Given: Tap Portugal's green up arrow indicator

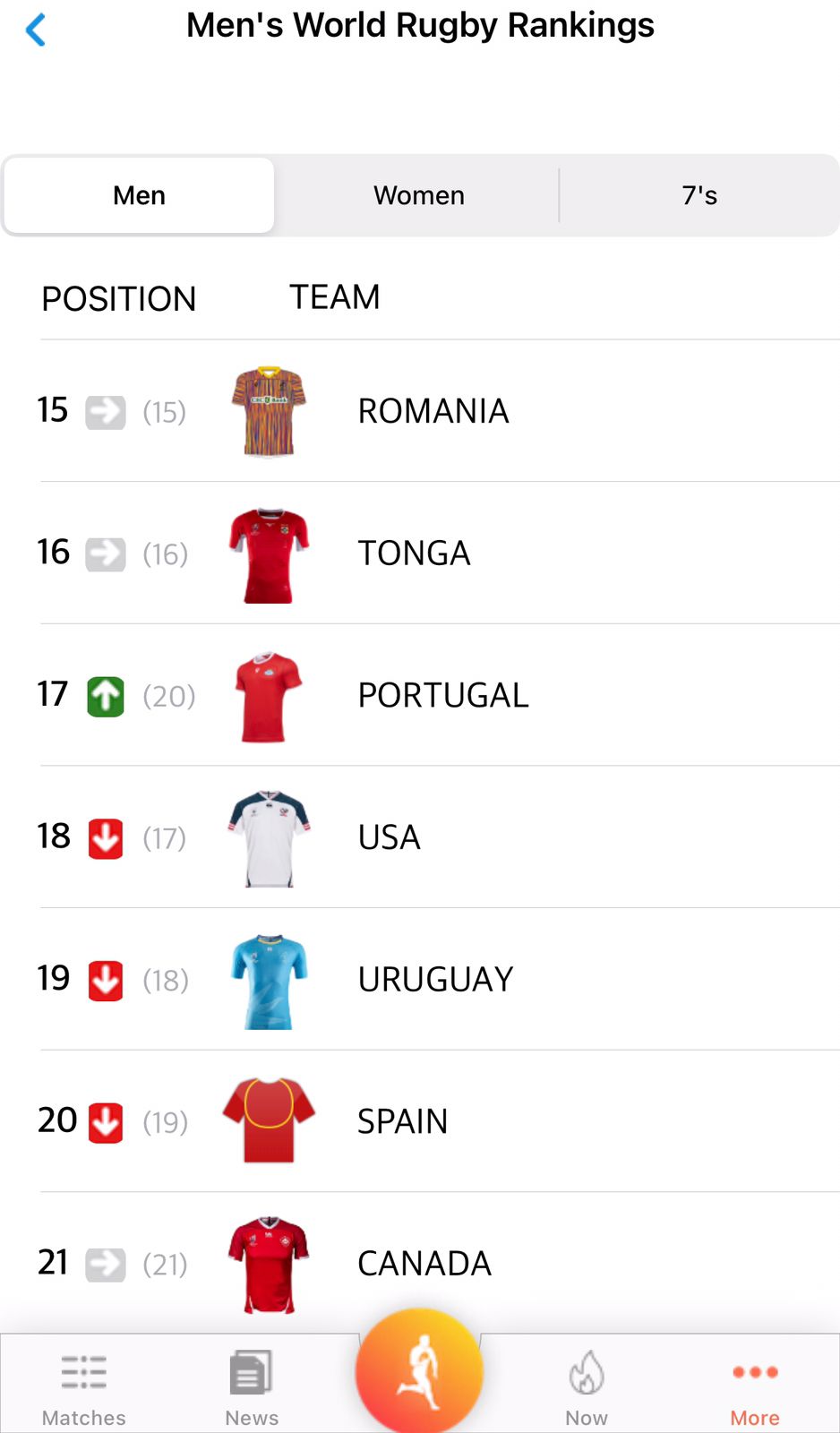Looking at the screenshot, I should (x=106, y=696).
